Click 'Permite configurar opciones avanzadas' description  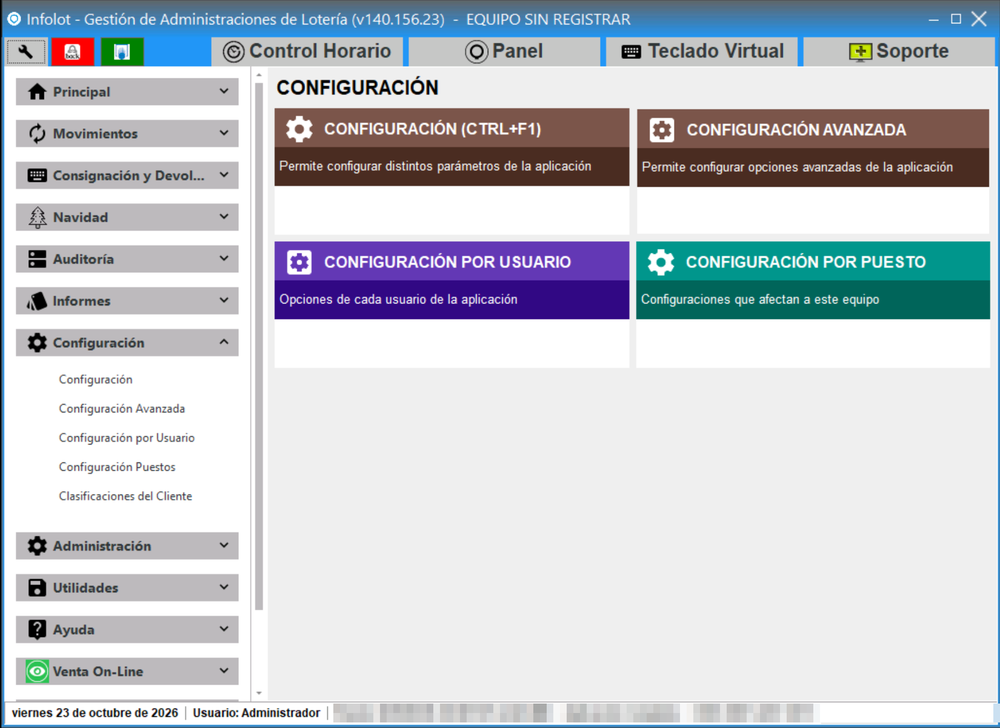coord(797,167)
